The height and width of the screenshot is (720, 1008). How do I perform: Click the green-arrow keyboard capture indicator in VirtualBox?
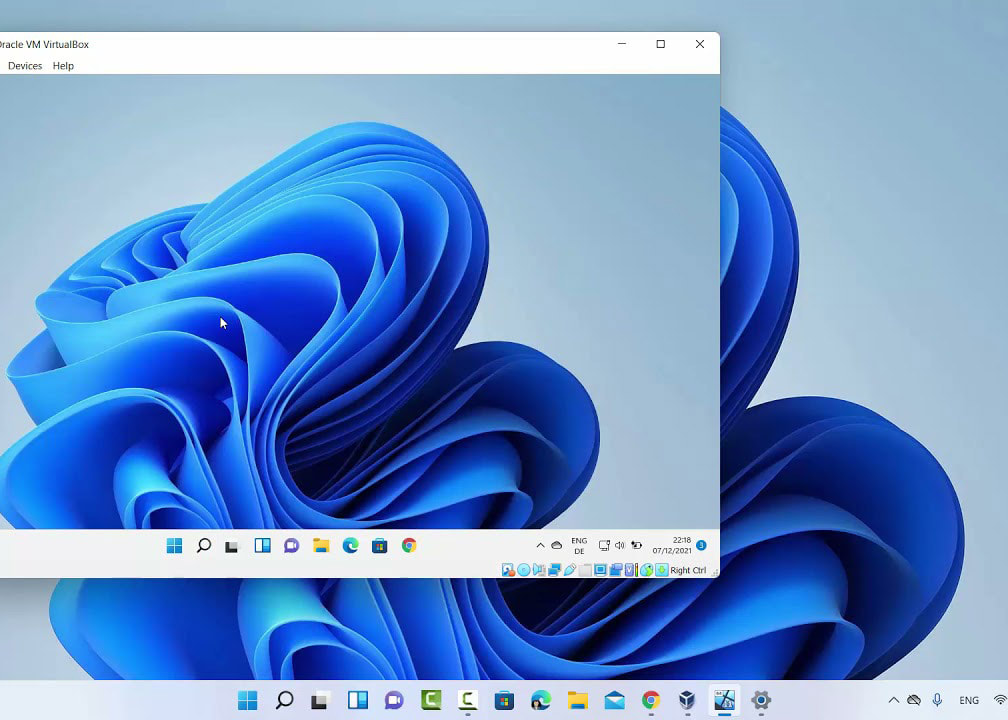tap(662, 570)
